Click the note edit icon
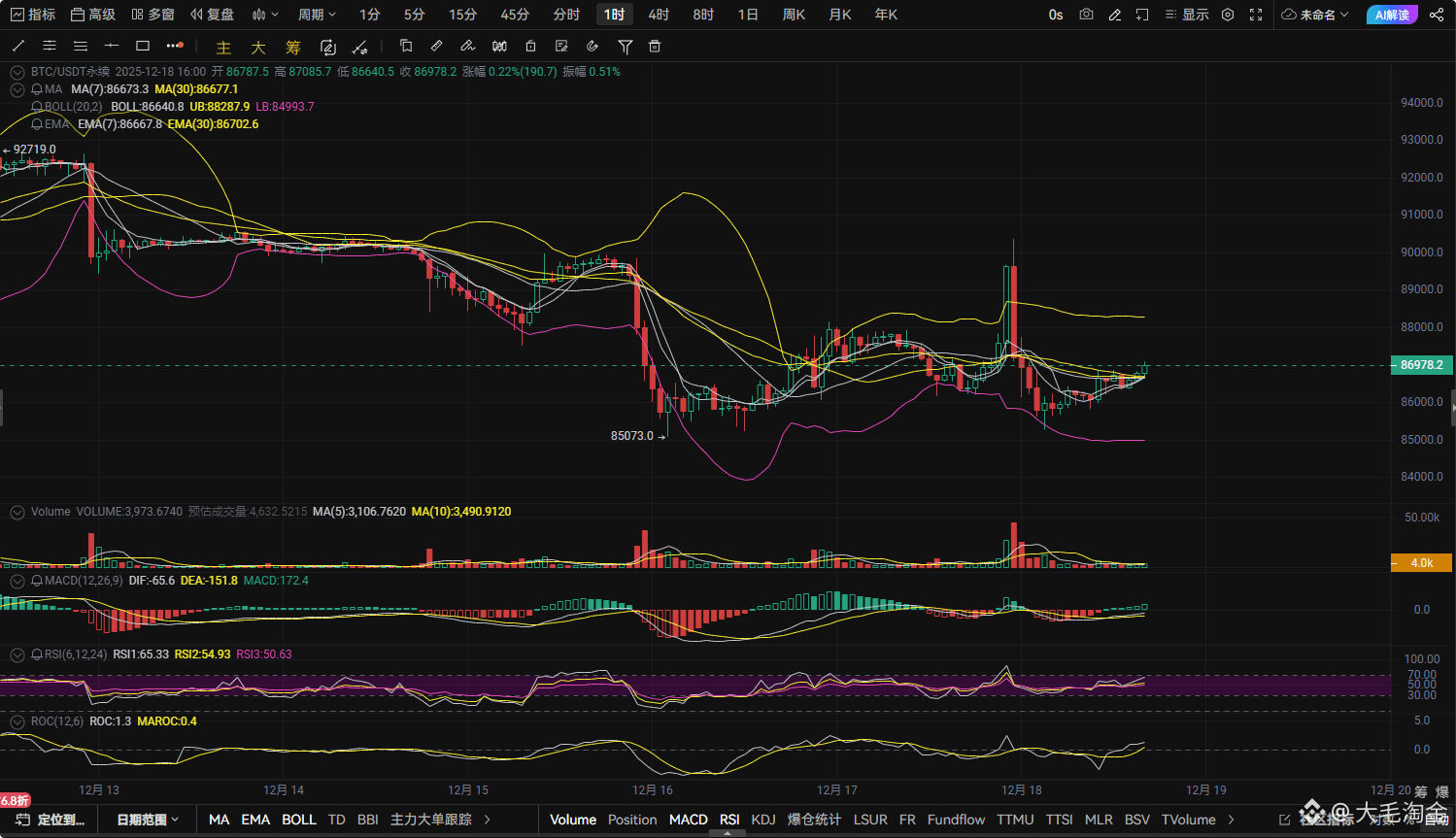The width and height of the screenshot is (1456, 838). [x=561, y=46]
